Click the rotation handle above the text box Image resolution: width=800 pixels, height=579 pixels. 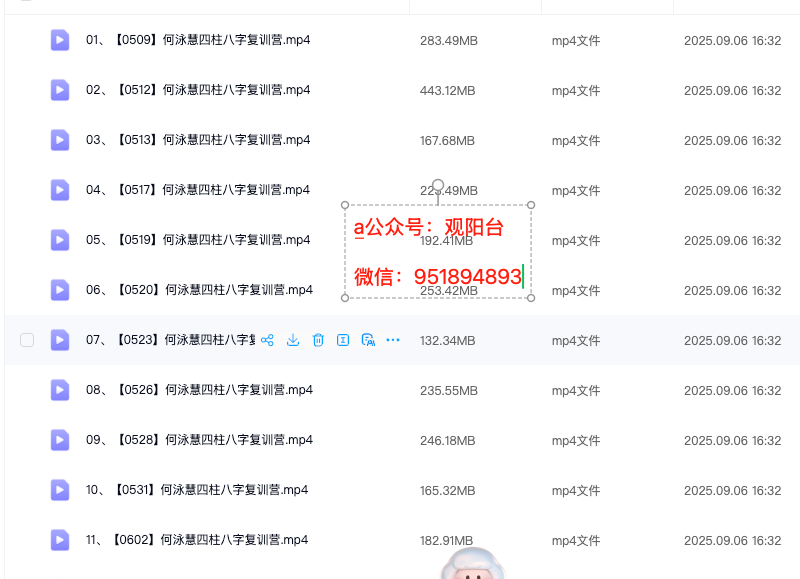click(437, 185)
